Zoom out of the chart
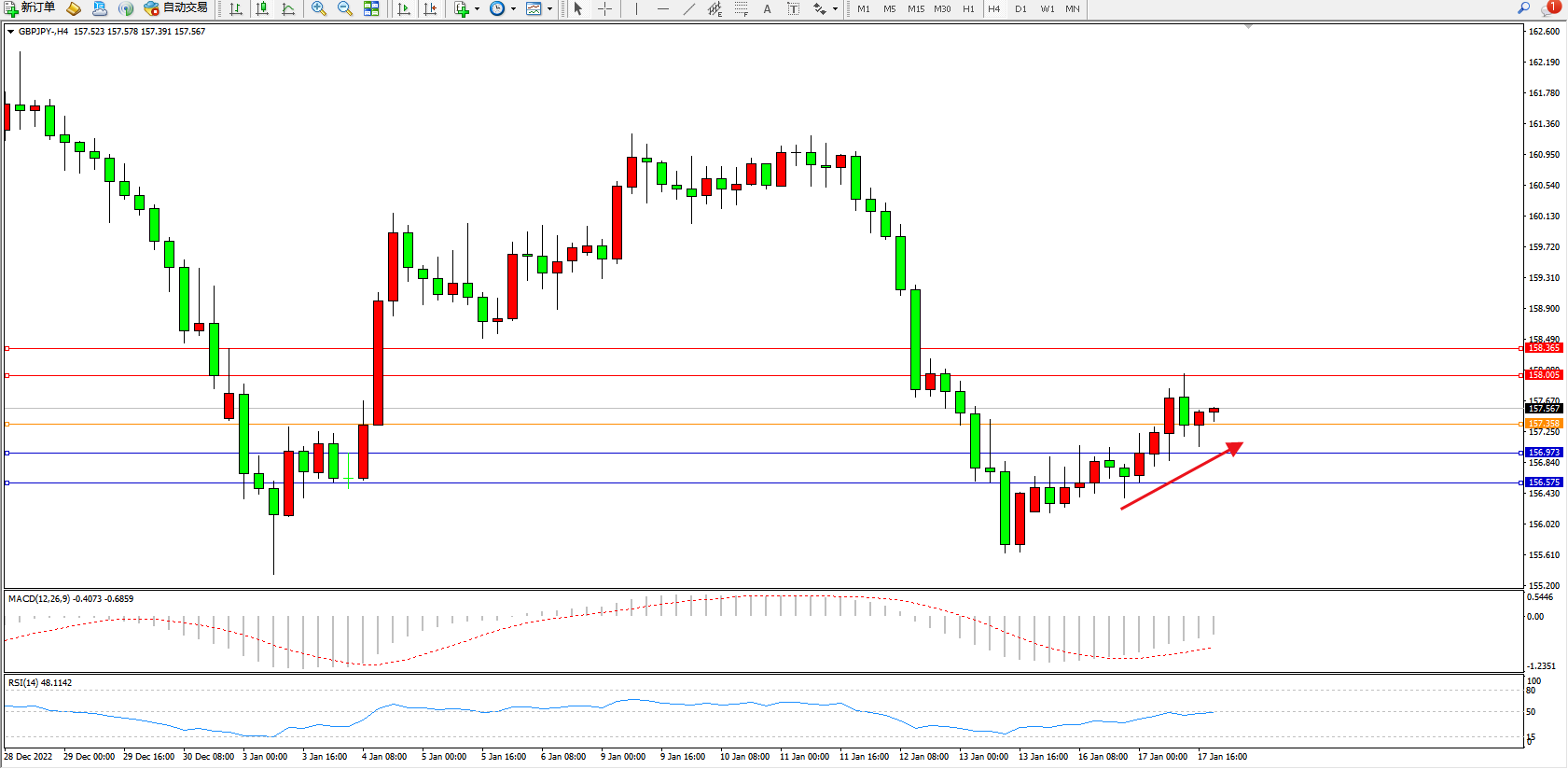This screenshot has height=769, width=1568. click(345, 8)
